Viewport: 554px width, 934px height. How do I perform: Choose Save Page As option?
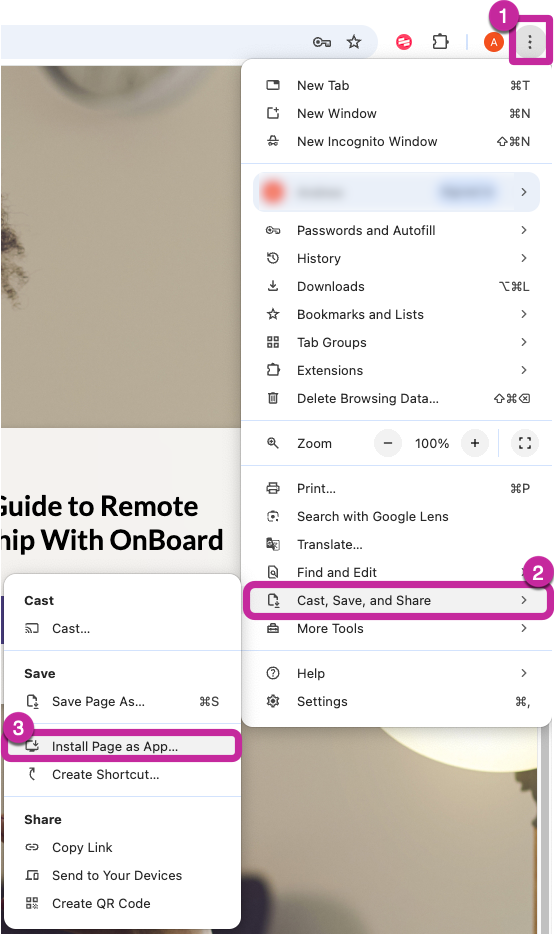[x=121, y=702]
